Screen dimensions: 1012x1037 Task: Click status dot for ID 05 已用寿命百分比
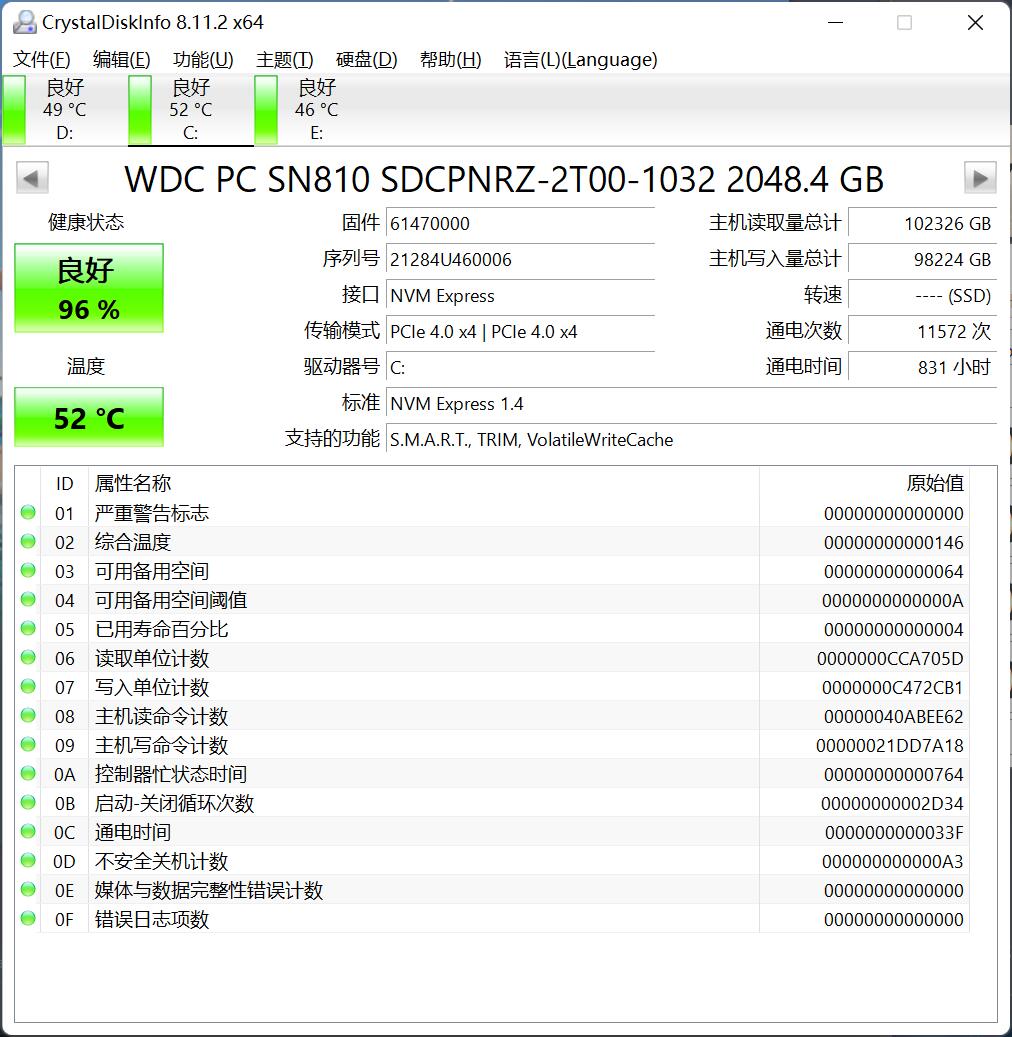click(x=28, y=628)
